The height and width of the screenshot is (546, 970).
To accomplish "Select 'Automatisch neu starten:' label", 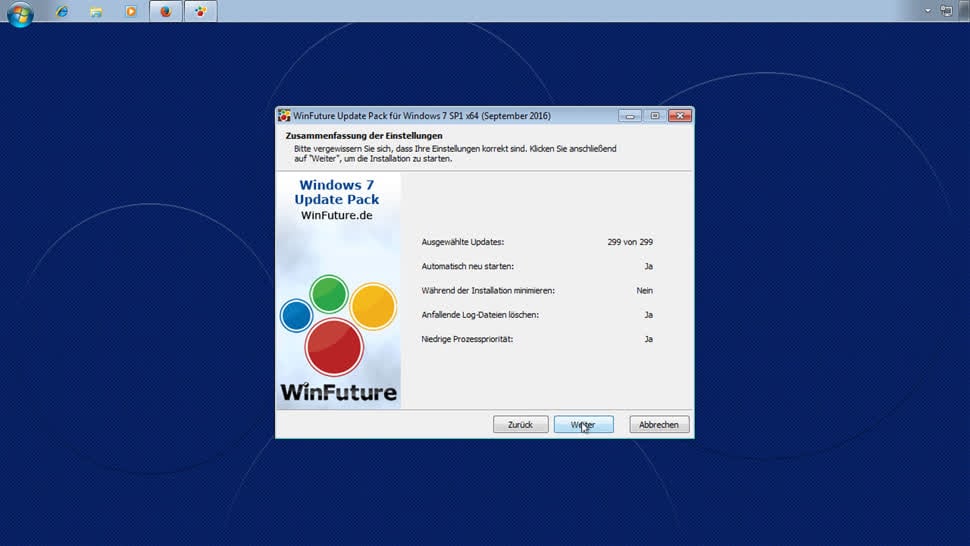I will point(468,267).
